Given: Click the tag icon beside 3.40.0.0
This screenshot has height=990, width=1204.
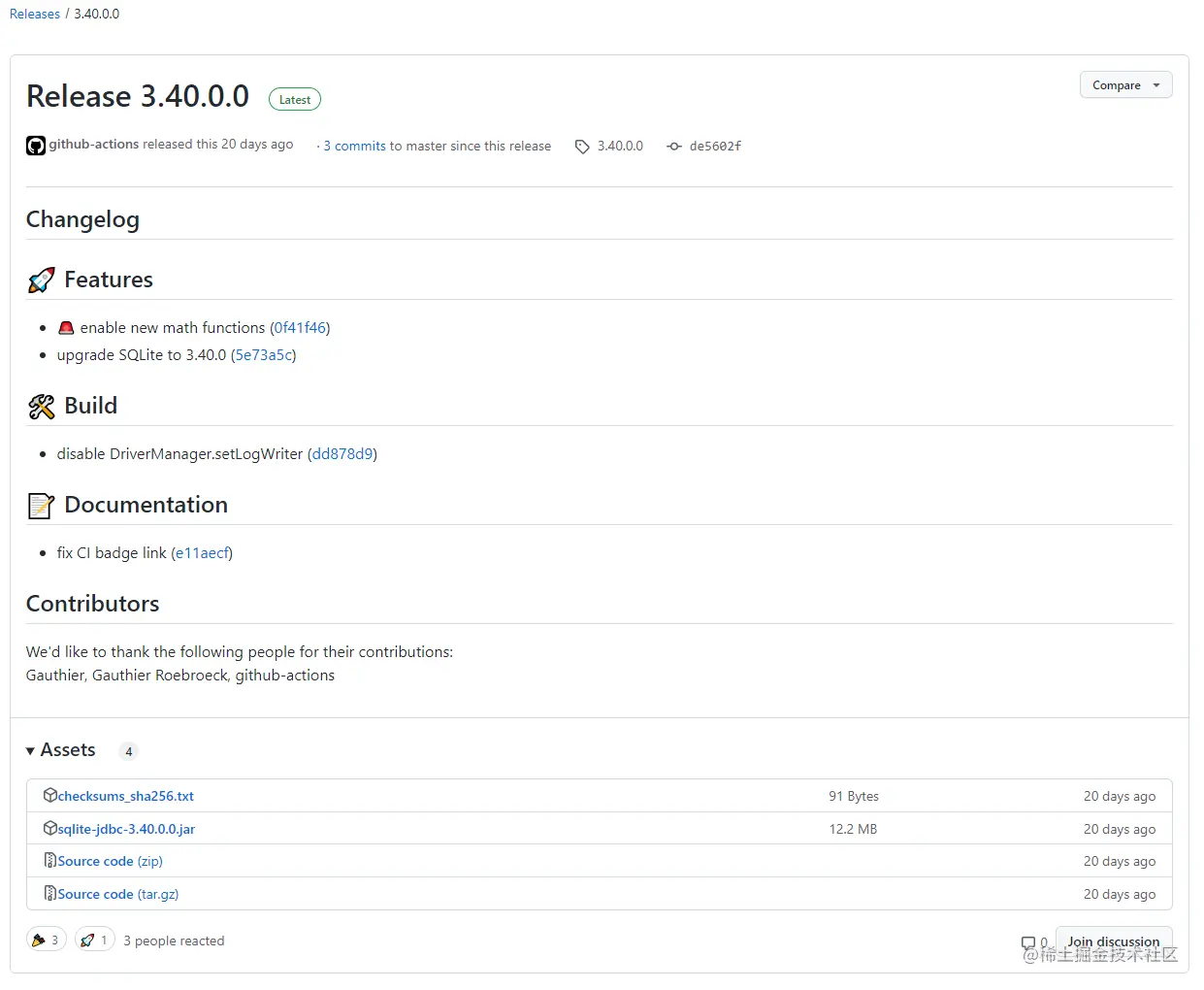Looking at the screenshot, I should [582, 147].
